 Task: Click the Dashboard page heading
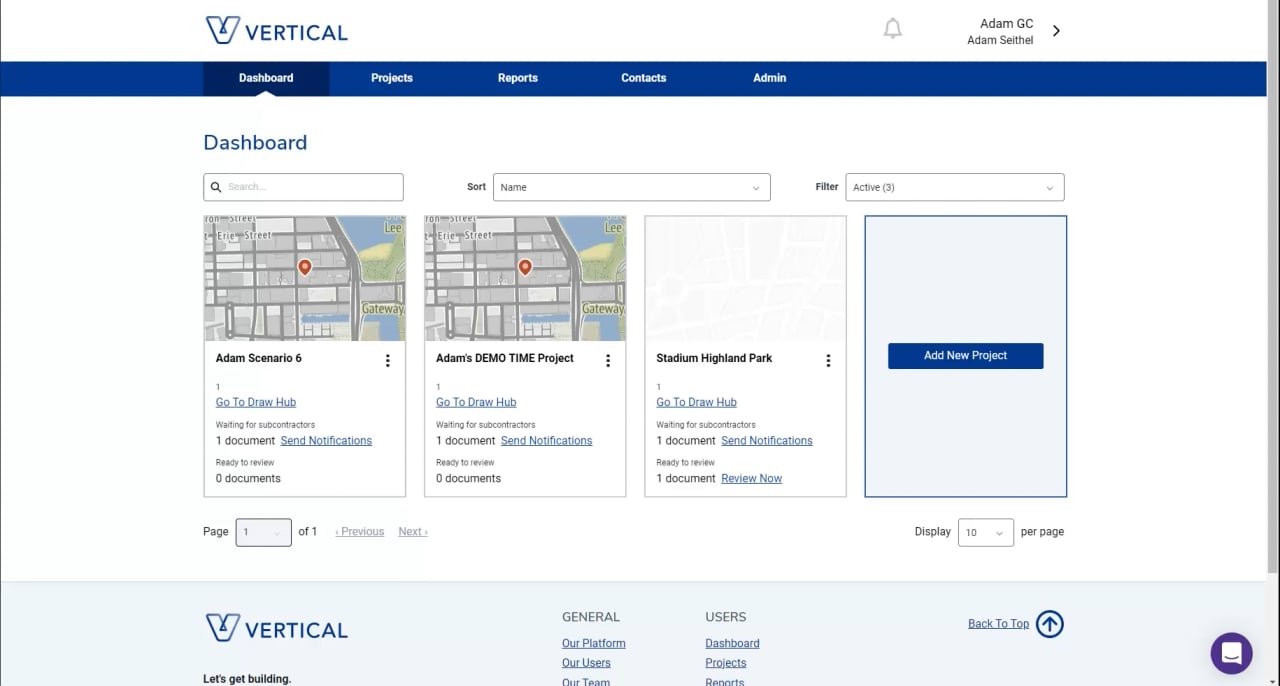coord(255,143)
